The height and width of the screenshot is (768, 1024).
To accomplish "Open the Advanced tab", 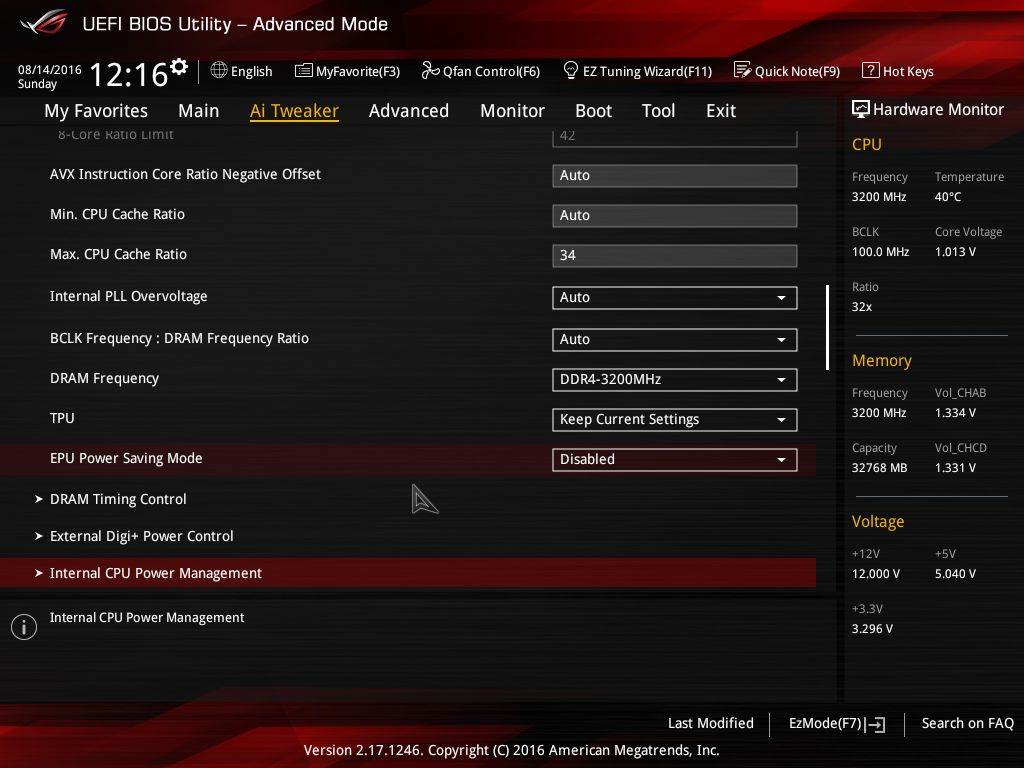I will pyautogui.click(x=409, y=111).
